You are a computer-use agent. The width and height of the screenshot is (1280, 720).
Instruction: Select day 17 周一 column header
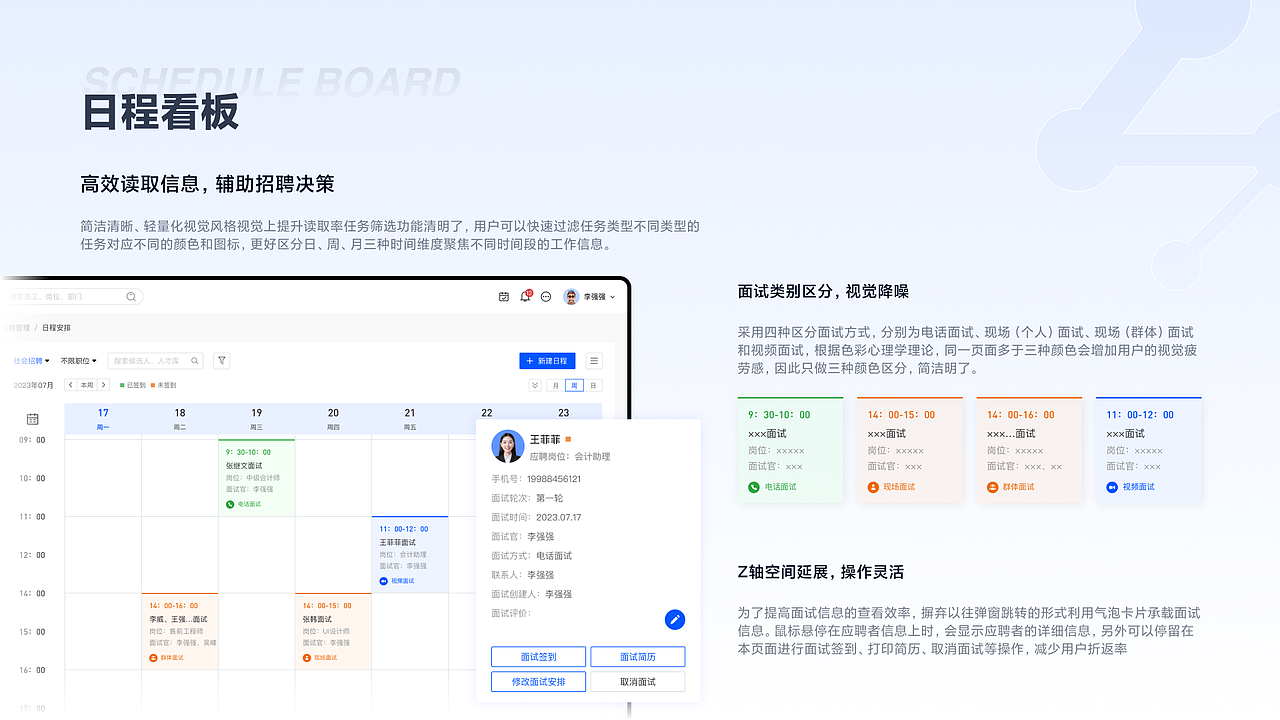103,419
